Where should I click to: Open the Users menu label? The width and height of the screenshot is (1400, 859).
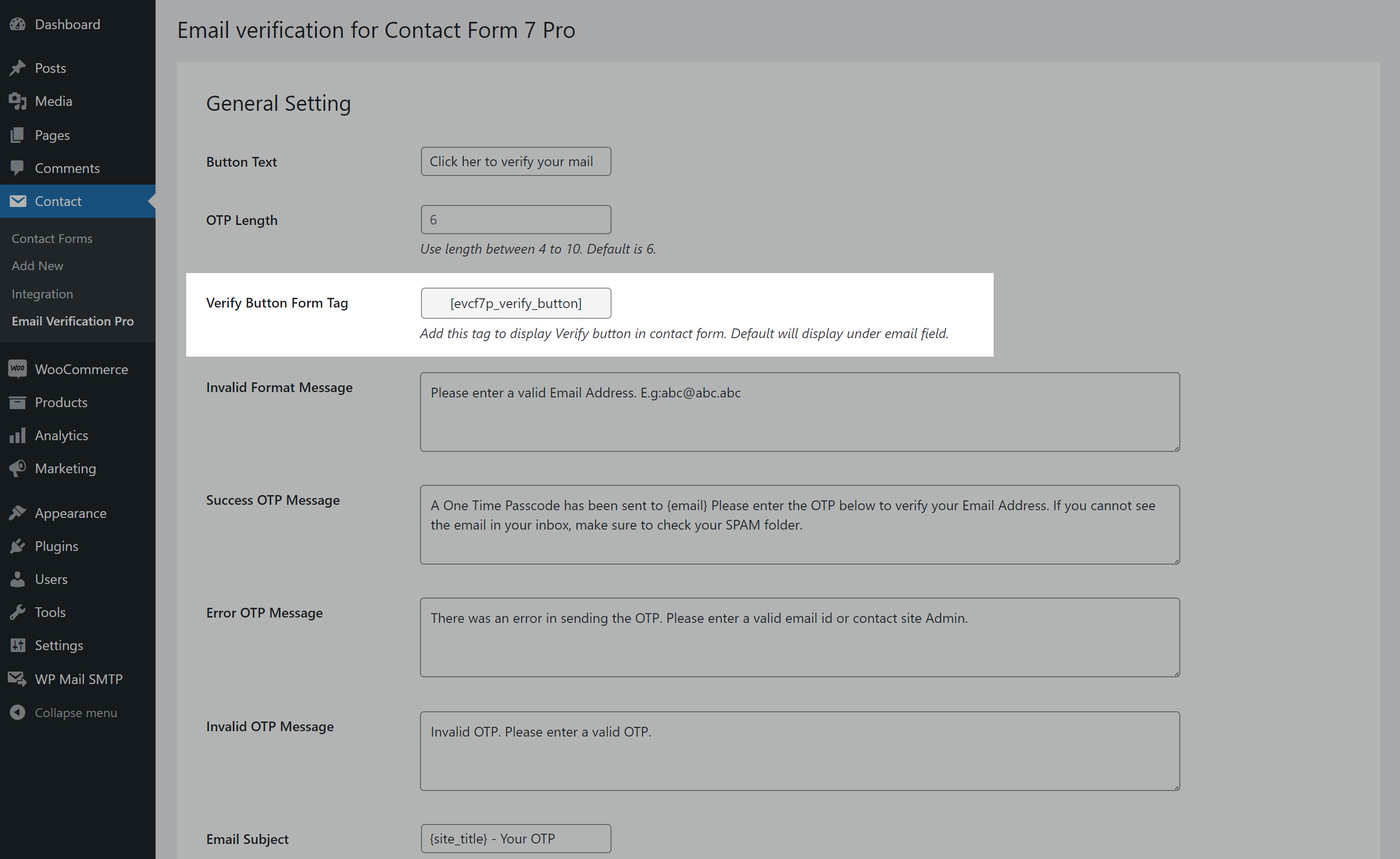point(51,579)
